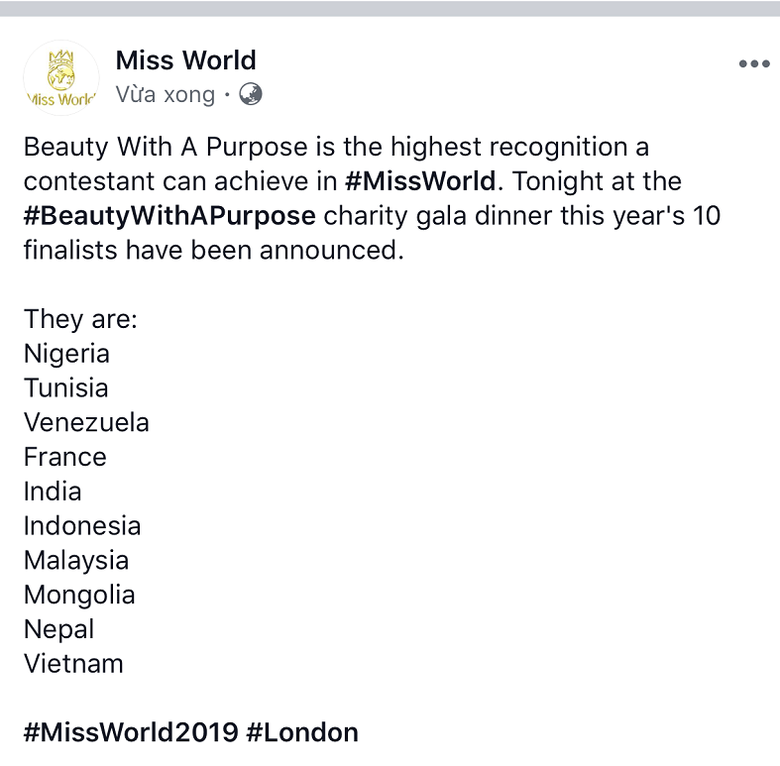Open the #BeautyWithAPurpose hashtag
Viewport: 780px width, 766px height.
[x=170, y=215]
